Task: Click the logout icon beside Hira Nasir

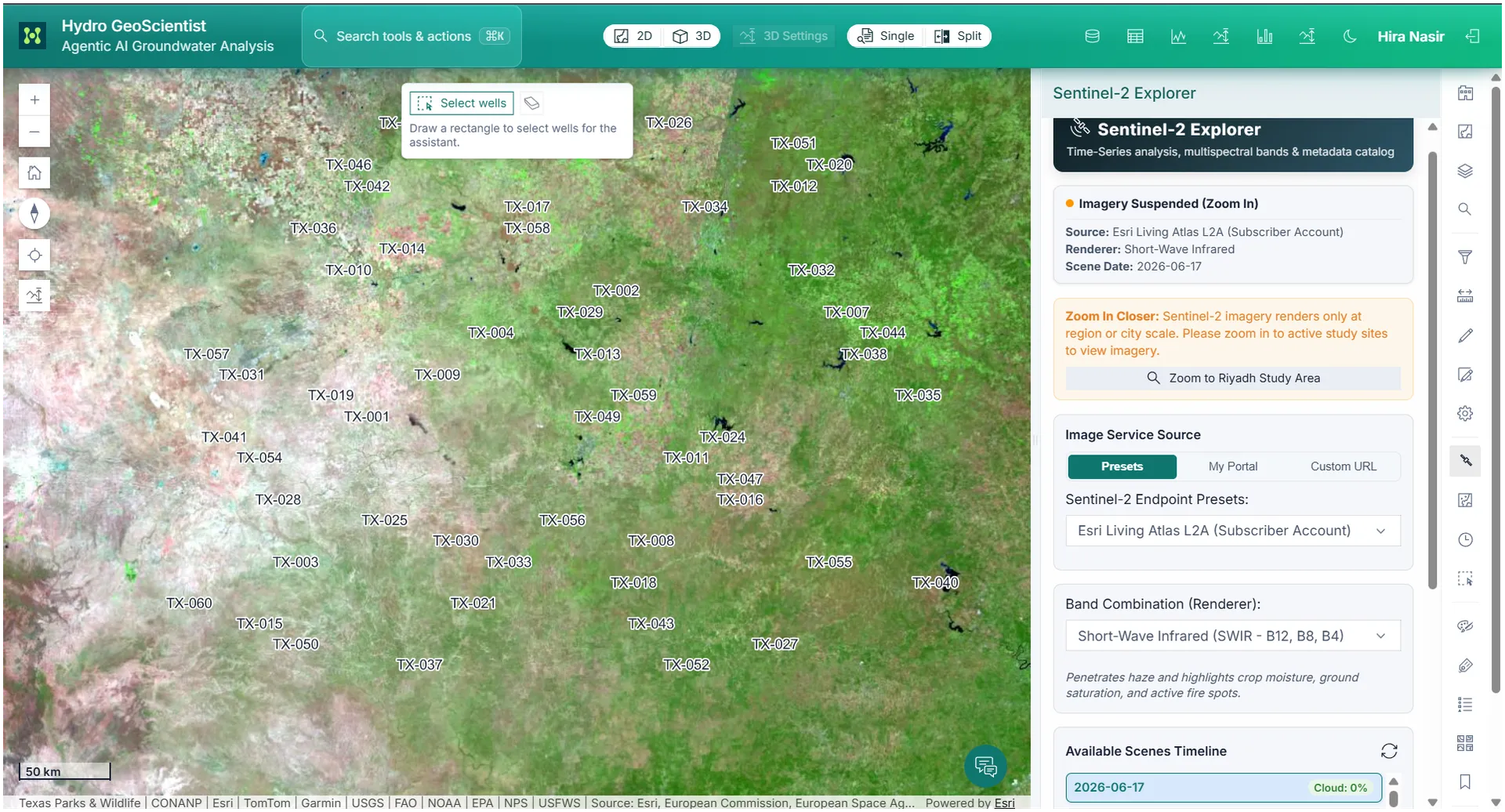Action: (1473, 36)
